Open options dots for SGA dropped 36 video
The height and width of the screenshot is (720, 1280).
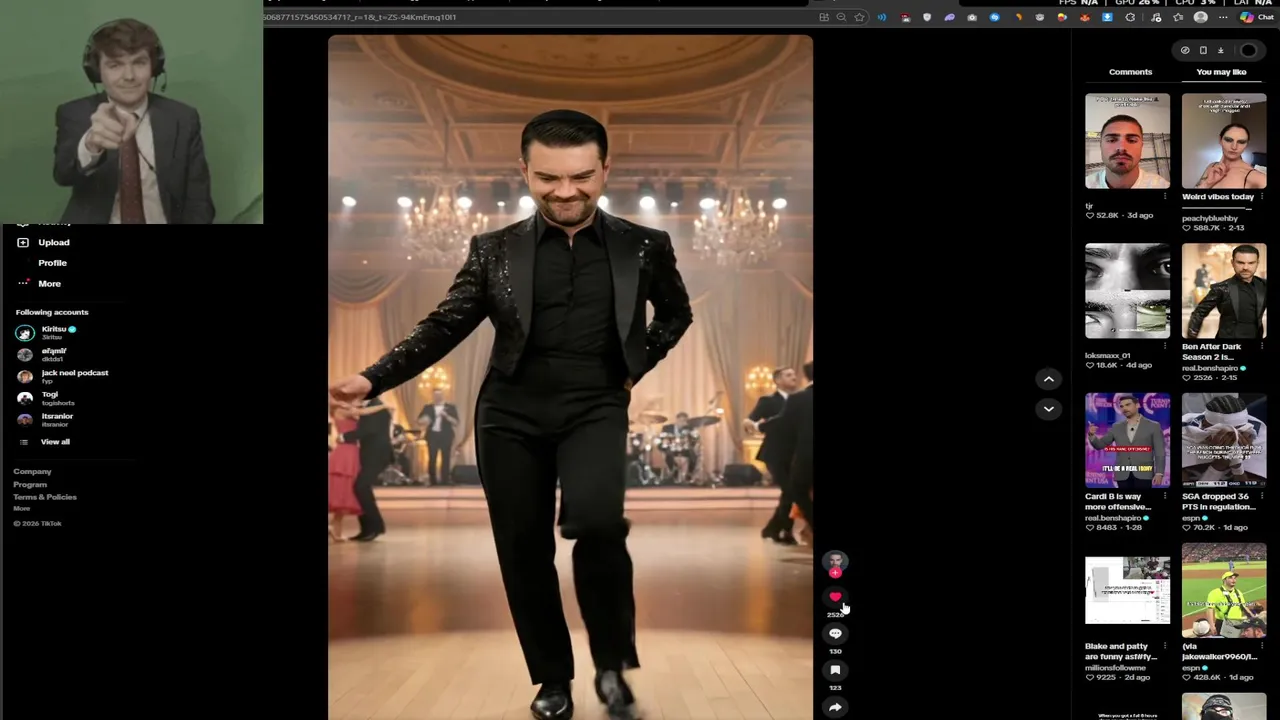[1262, 497]
